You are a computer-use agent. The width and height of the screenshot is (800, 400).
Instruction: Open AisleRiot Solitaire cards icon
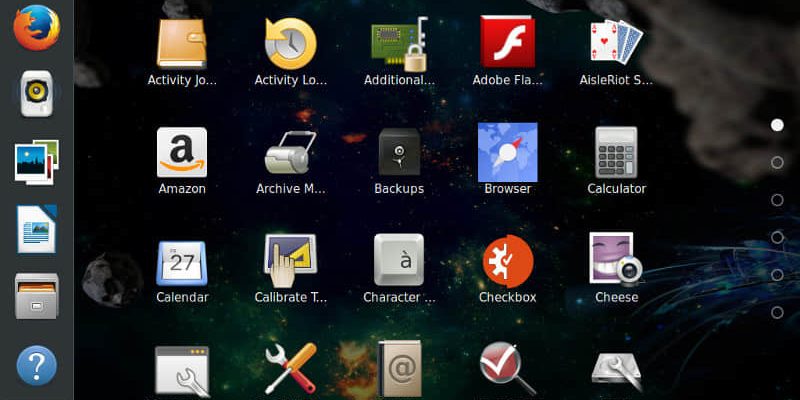tap(616, 42)
